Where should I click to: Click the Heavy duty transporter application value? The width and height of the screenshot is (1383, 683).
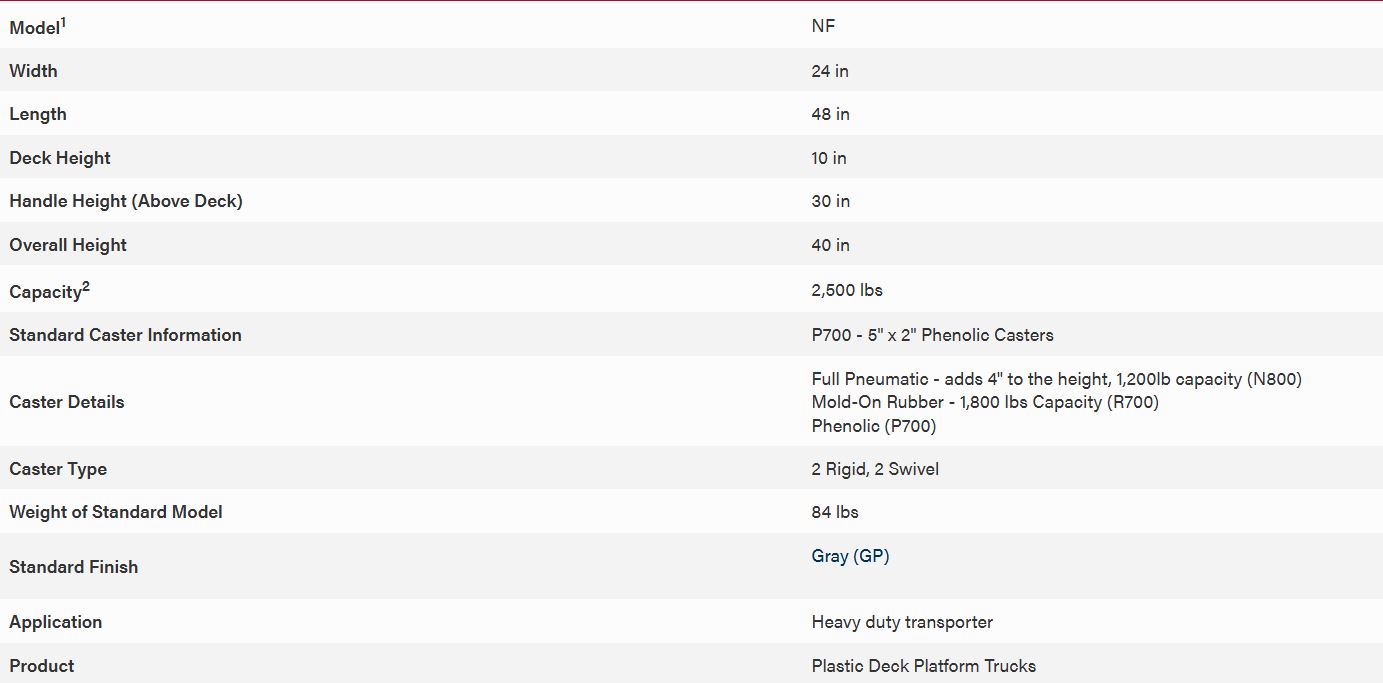tap(902, 622)
